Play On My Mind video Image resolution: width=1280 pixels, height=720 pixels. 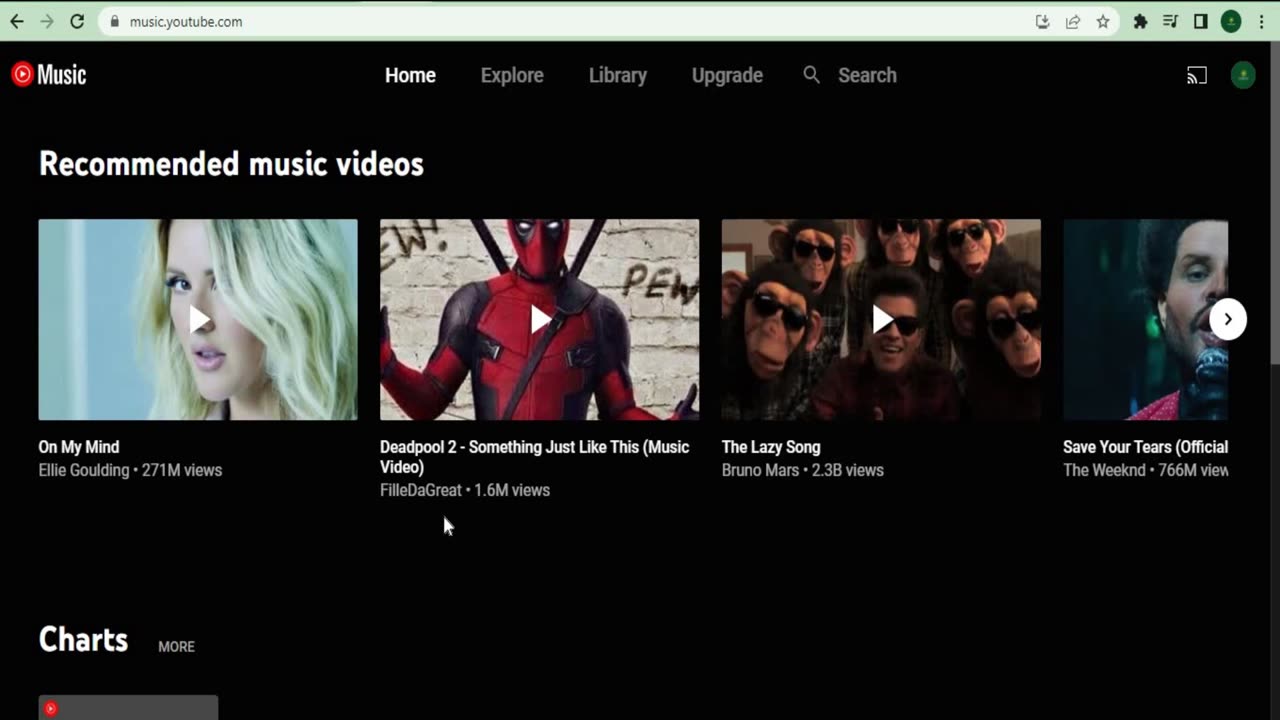tap(198, 320)
